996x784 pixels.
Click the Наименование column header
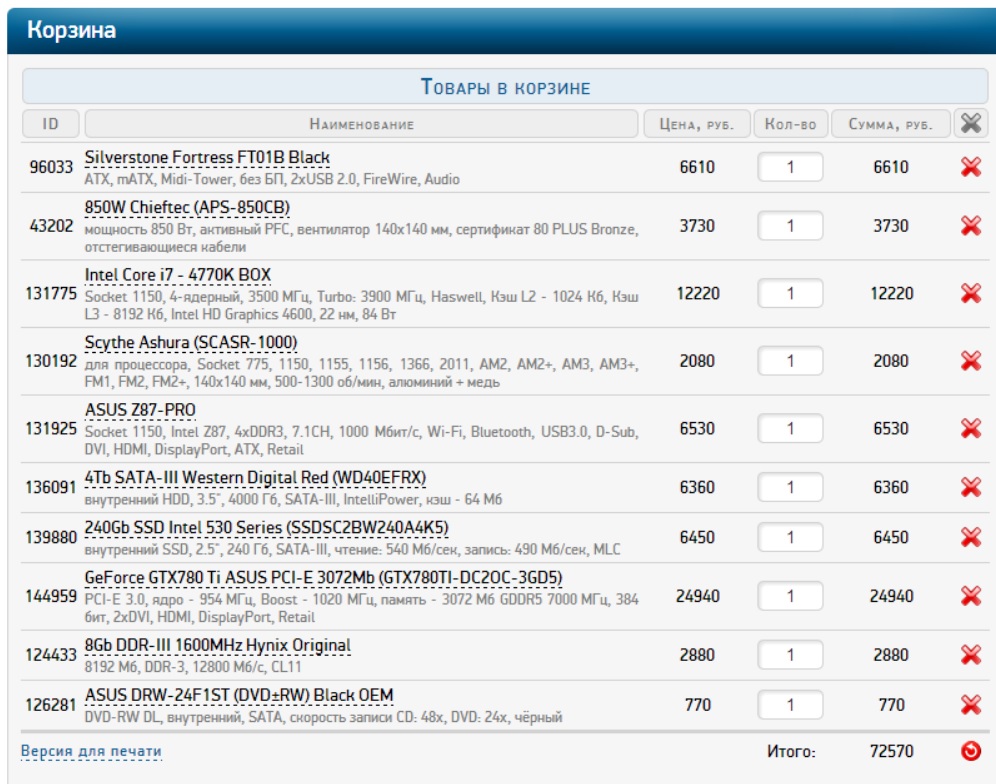point(361,123)
